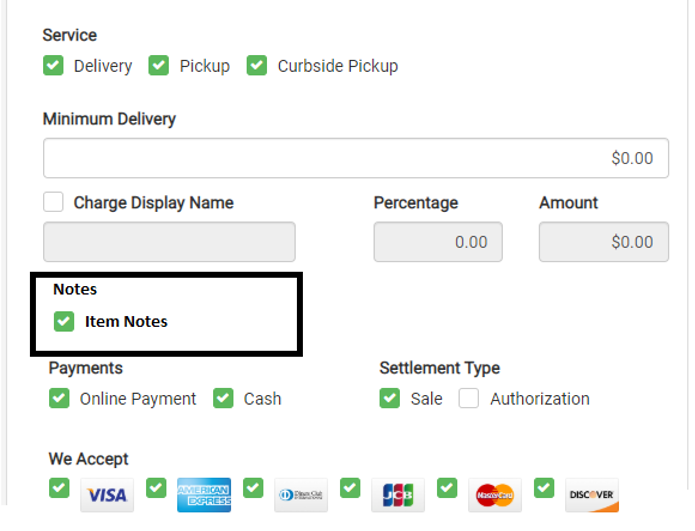Screen dimensions: 695x531
Task: Uncheck Sale settlement type
Action: (390, 399)
